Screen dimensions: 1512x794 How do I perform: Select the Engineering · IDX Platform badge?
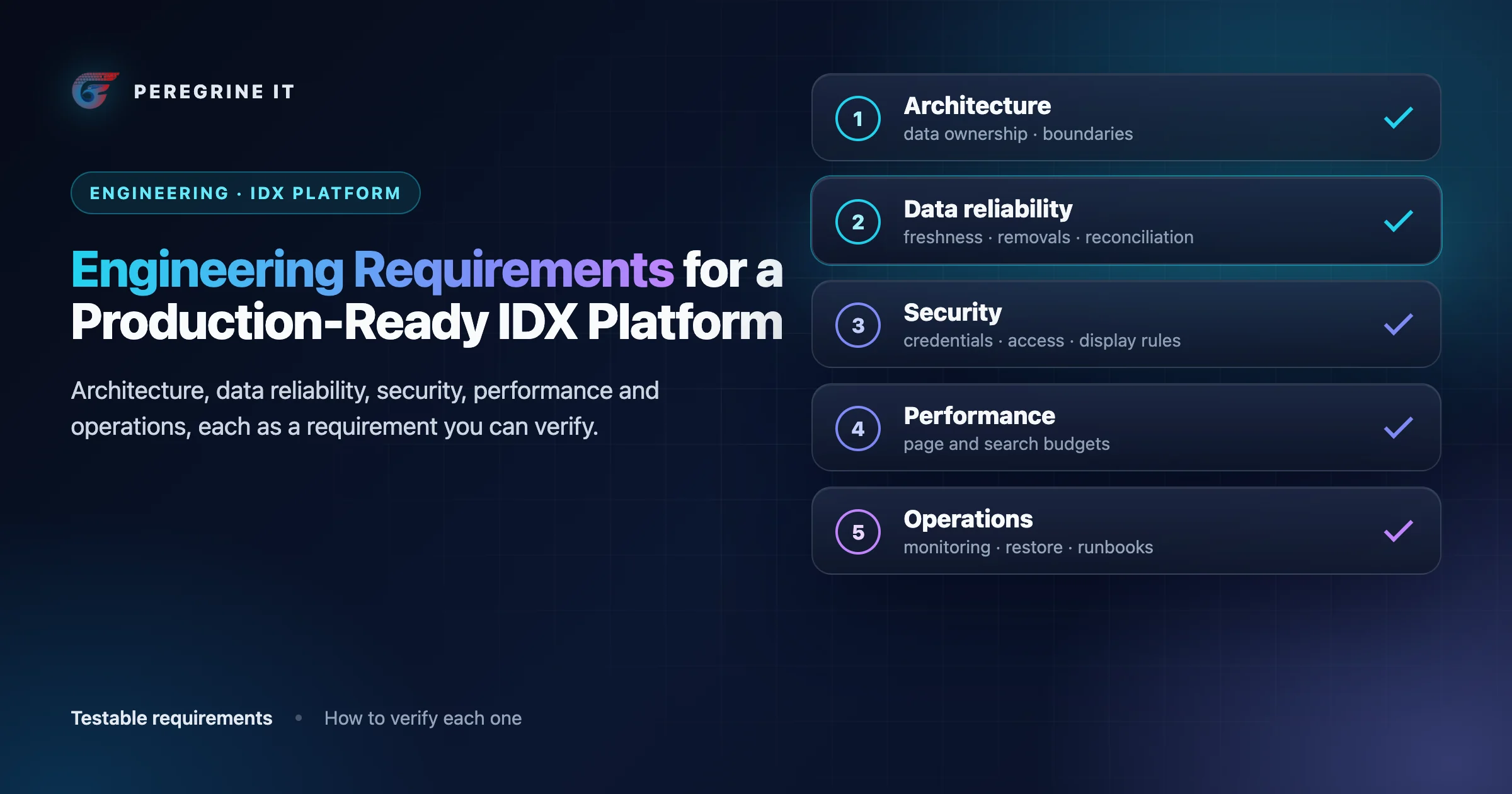click(246, 193)
